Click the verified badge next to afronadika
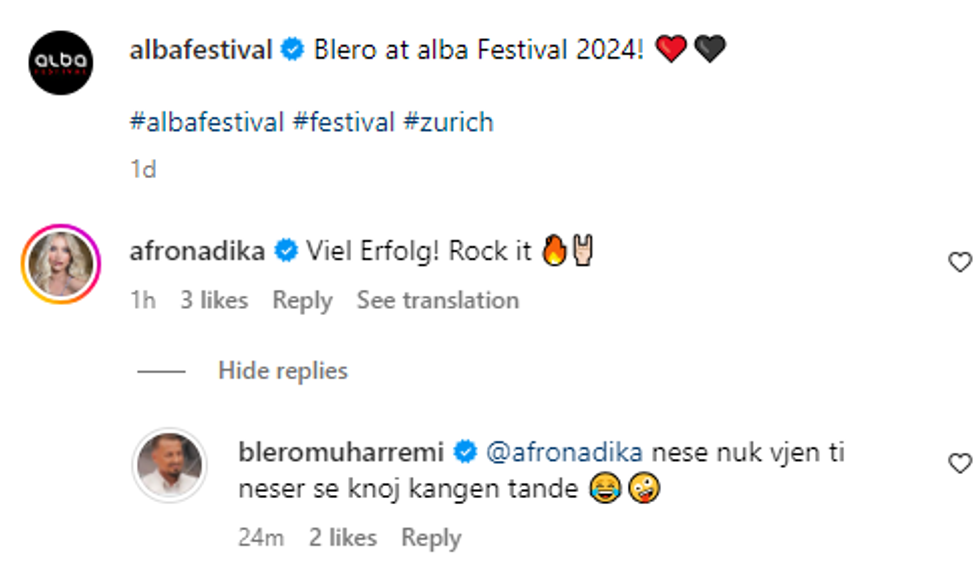Screen dimensions: 980x576 tap(285, 252)
